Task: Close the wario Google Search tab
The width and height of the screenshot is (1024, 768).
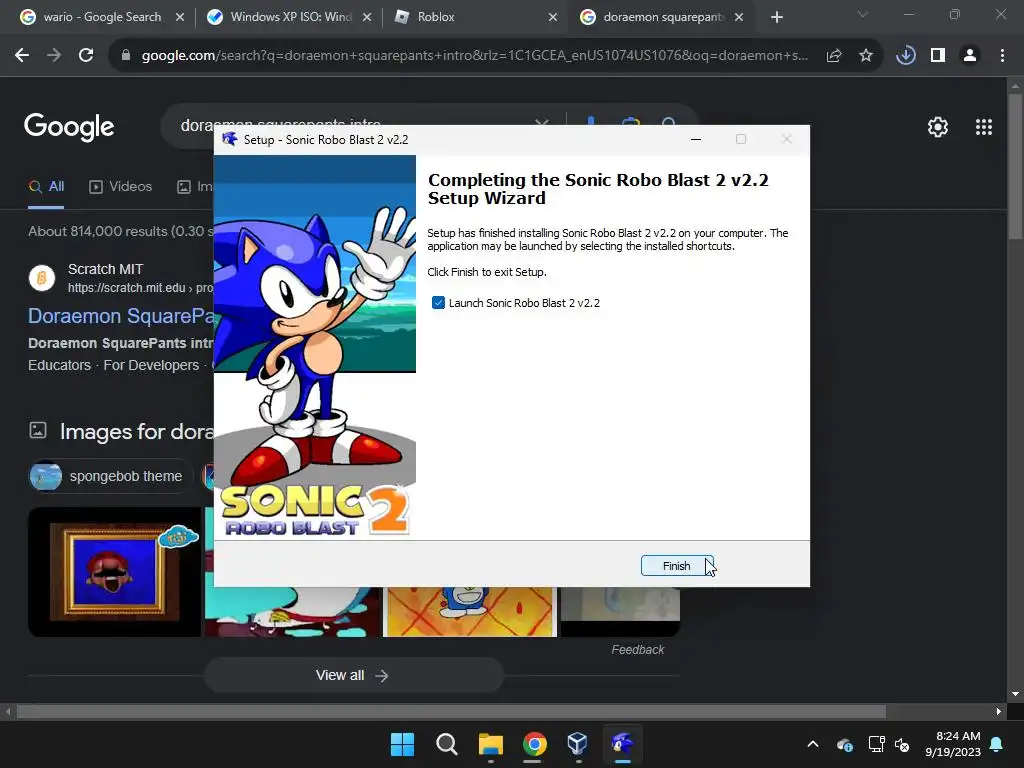Action: (x=180, y=17)
